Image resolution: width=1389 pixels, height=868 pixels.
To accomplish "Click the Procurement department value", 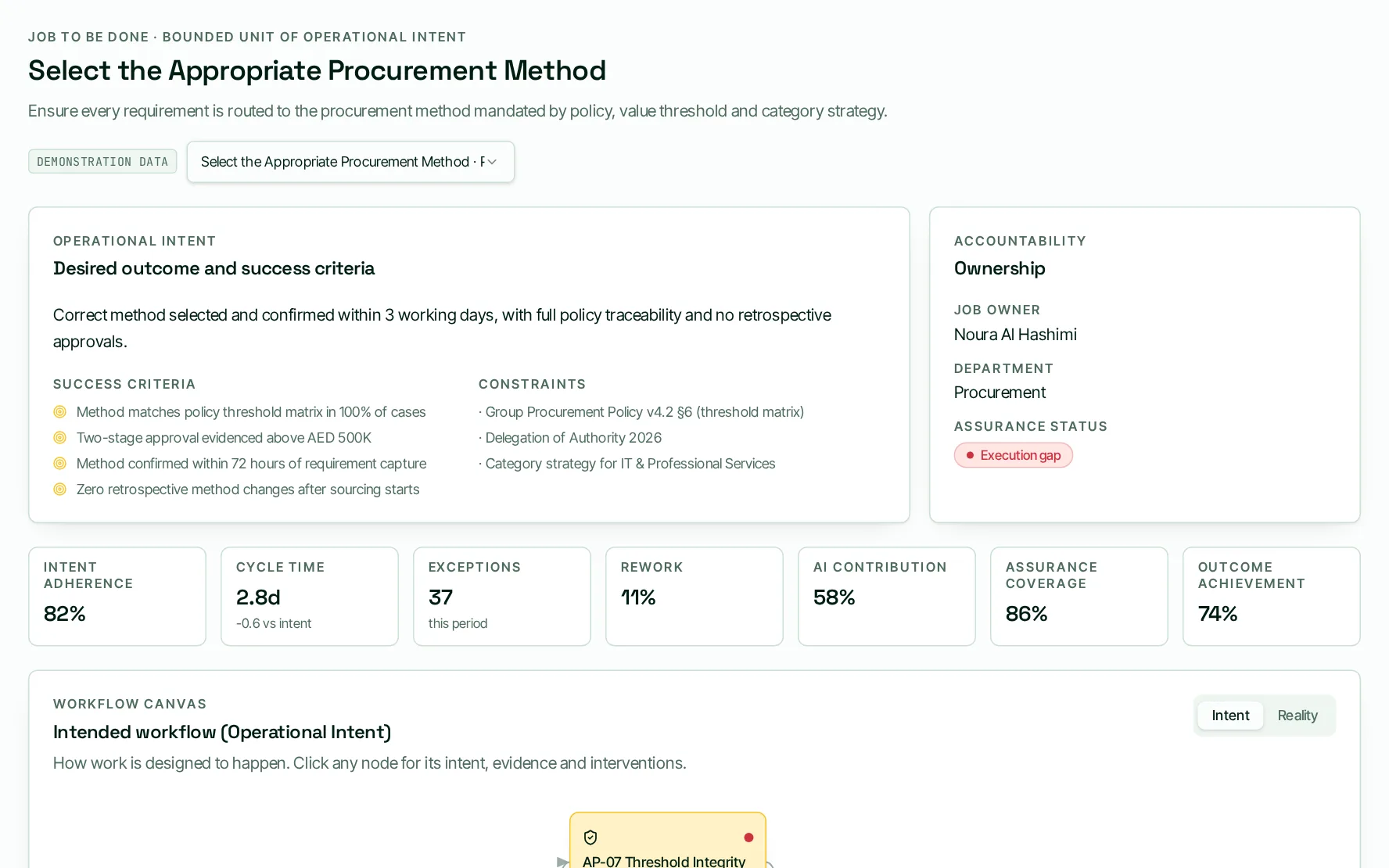I will pos(1000,393).
